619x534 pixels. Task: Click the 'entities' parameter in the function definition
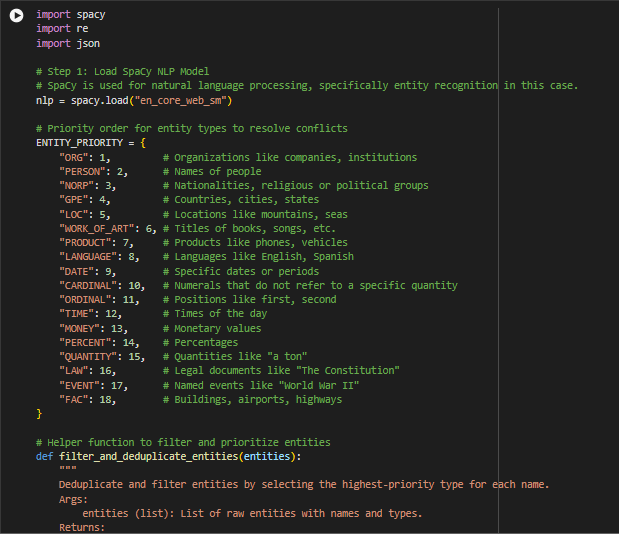tap(267, 457)
